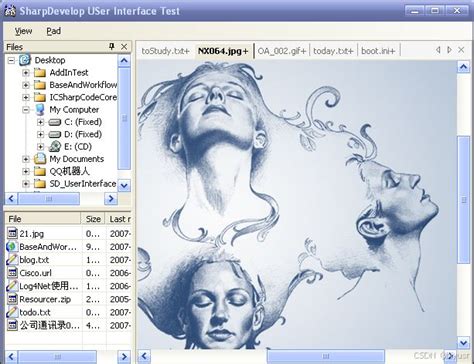Switch to the boot.ini+ tab
This screenshot has width=474, height=364.
click(378, 51)
